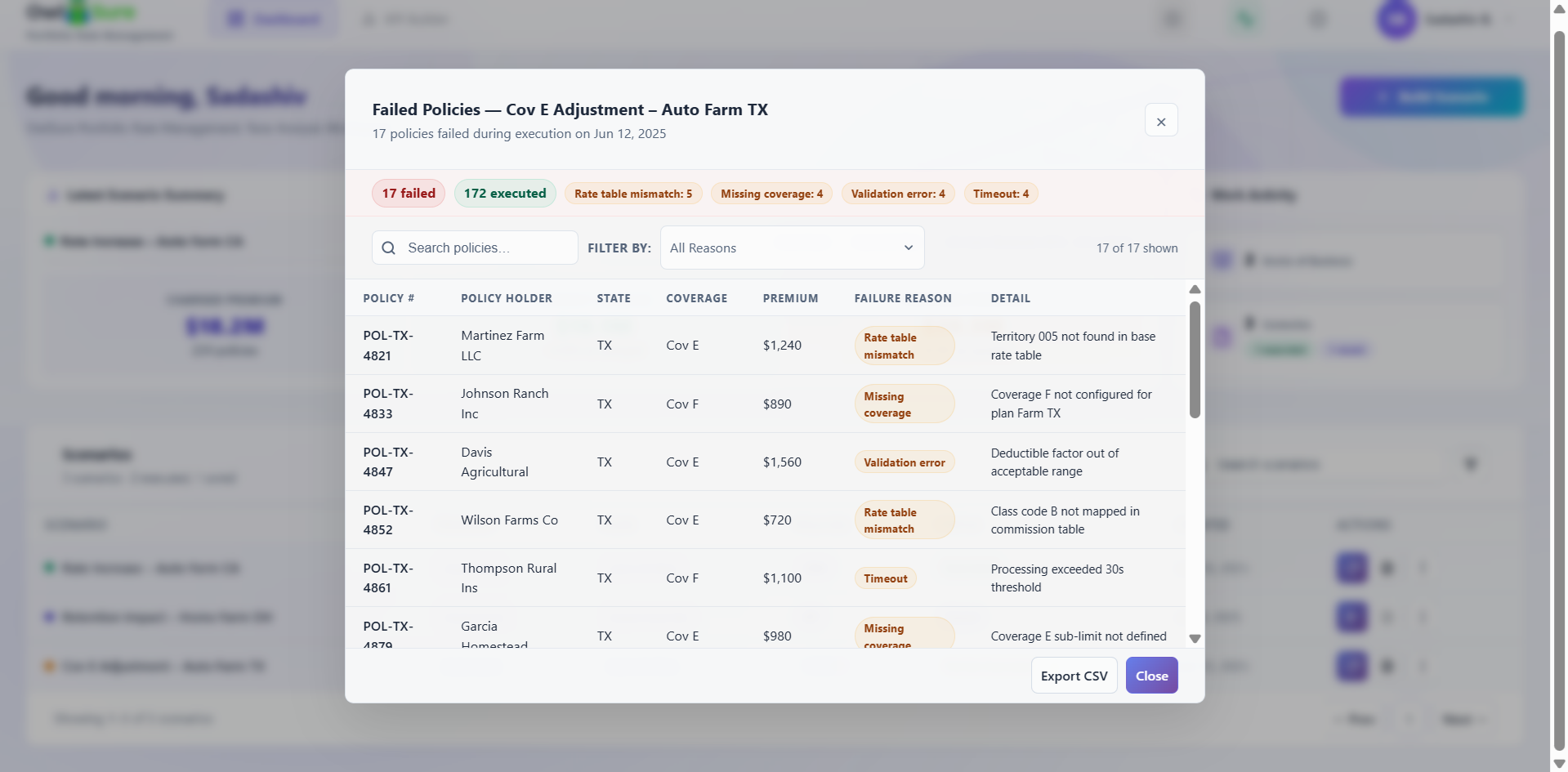Click Johnson Ranch Inc policy holder

pyautogui.click(x=505, y=404)
